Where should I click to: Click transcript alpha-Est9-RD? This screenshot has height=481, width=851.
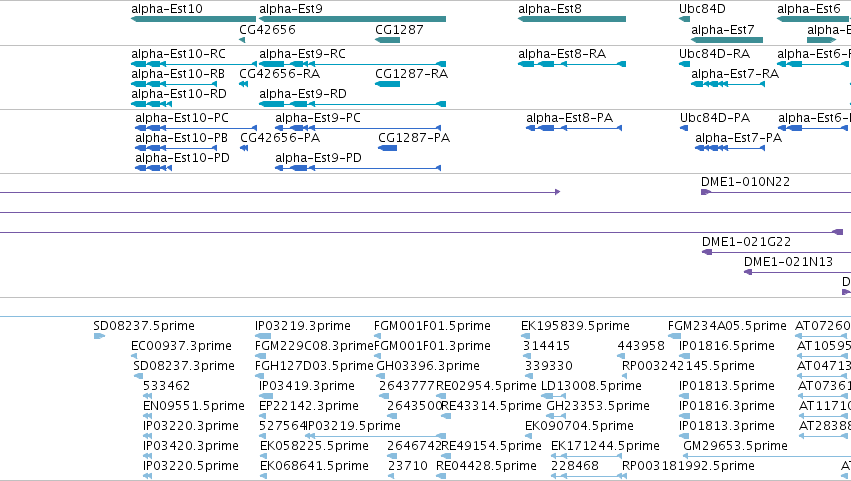point(352,104)
